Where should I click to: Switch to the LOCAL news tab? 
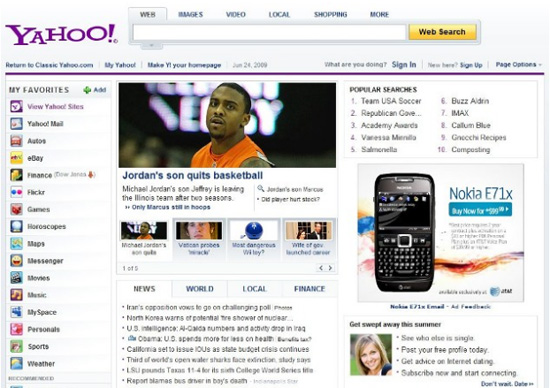pos(255,289)
